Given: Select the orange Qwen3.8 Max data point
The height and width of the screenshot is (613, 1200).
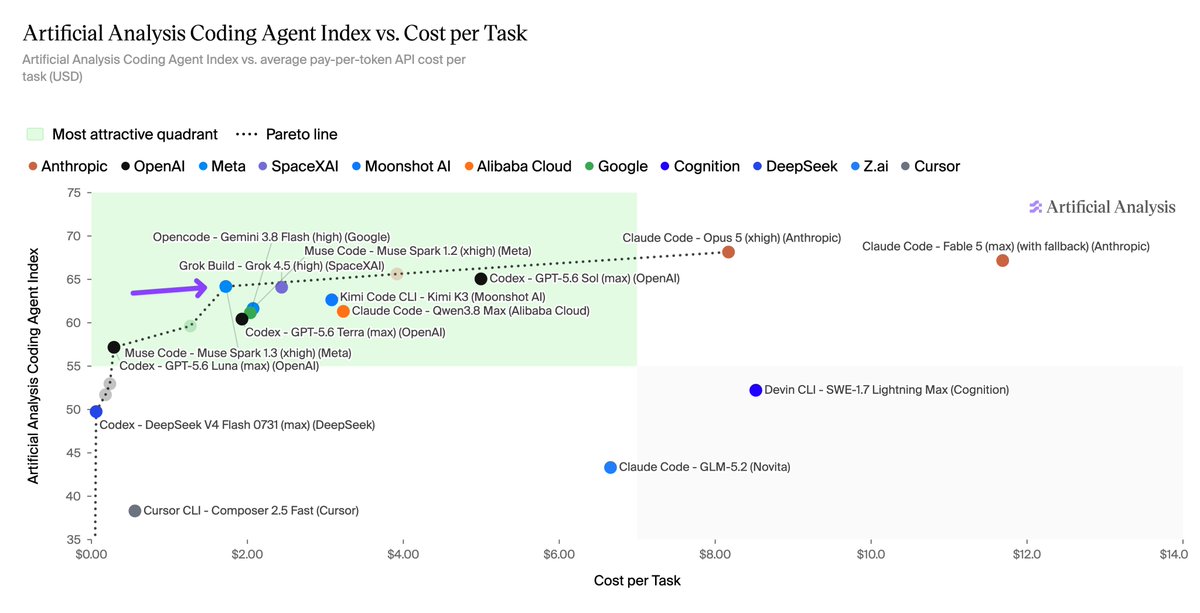Looking at the screenshot, I should point(343,311).
